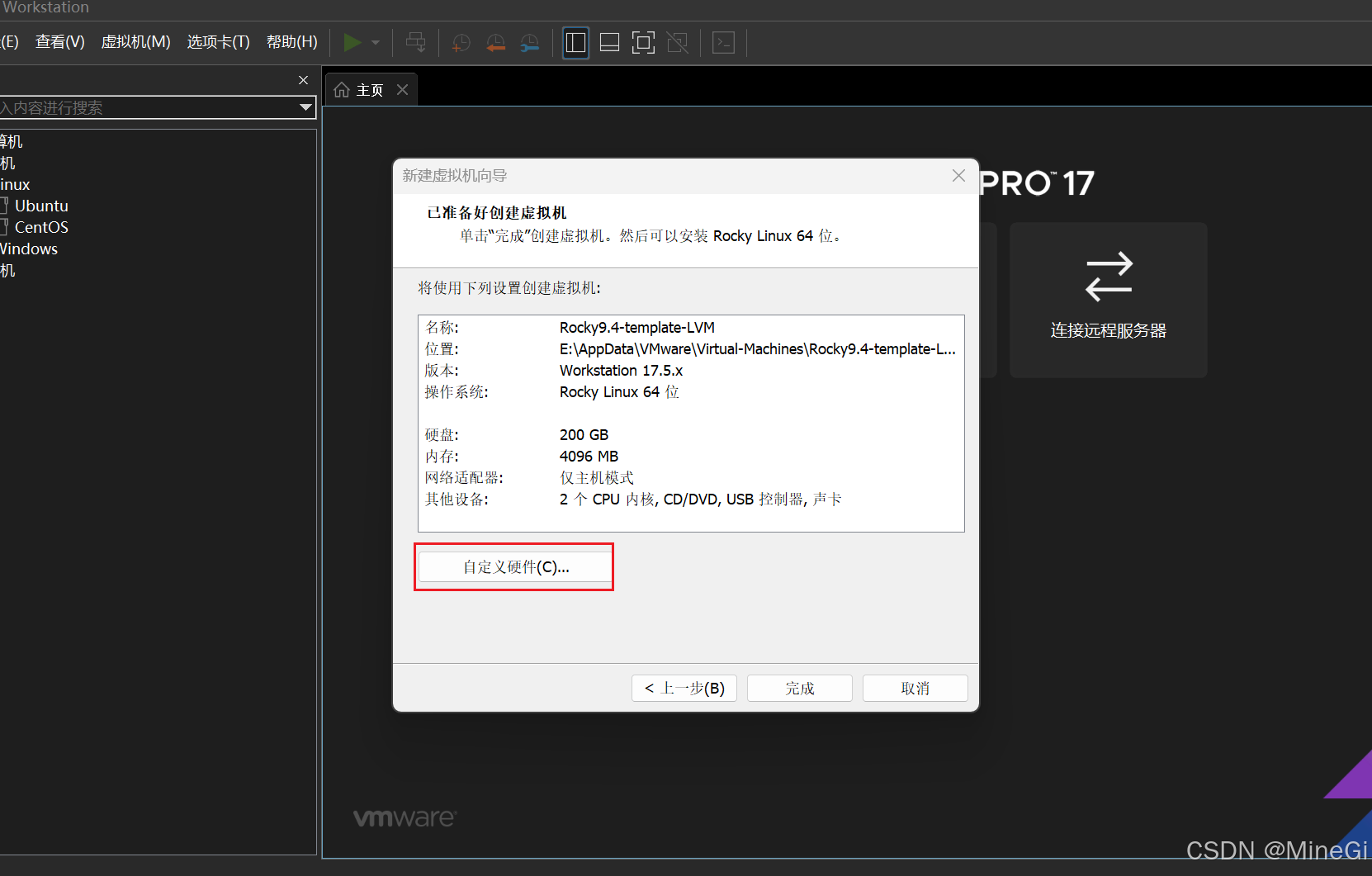This screenshot has height=876, width=1372.
Task: Click the 完成 finish button
Action: (799, 688)
